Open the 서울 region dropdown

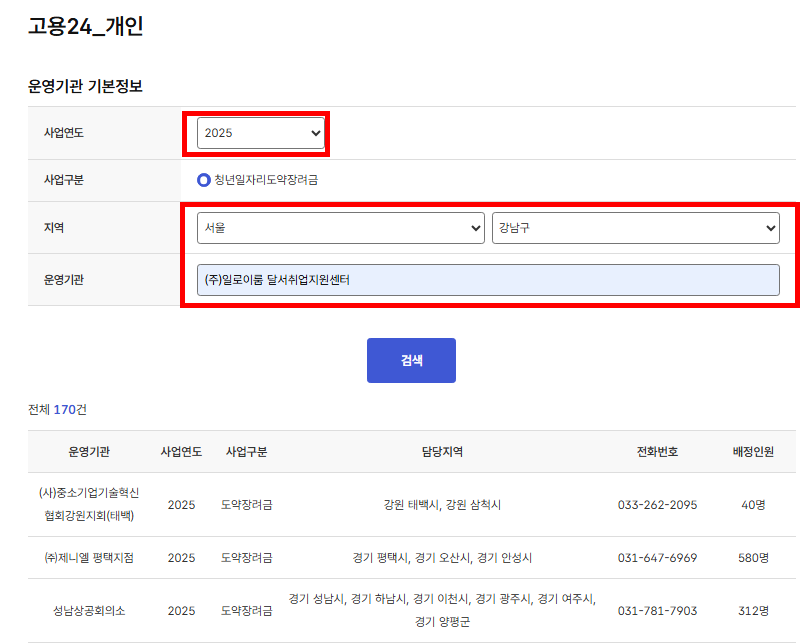tap(340, 228)
